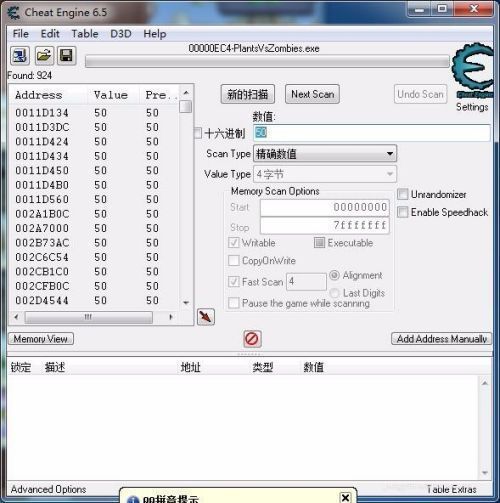This screenshot has height=503, width=500.
Task: Open the Memory View window
Action: (x=41, y=339)
